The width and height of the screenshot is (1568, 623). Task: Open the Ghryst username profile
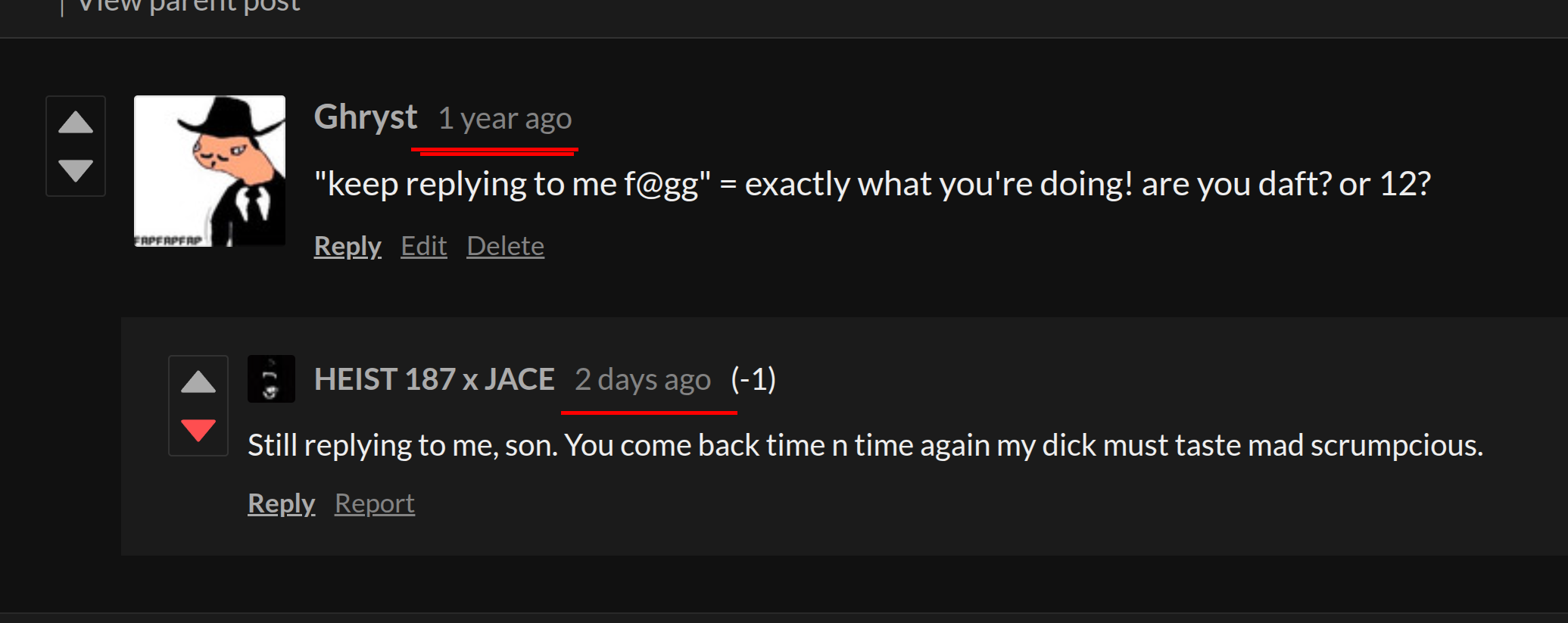point(366,117)
